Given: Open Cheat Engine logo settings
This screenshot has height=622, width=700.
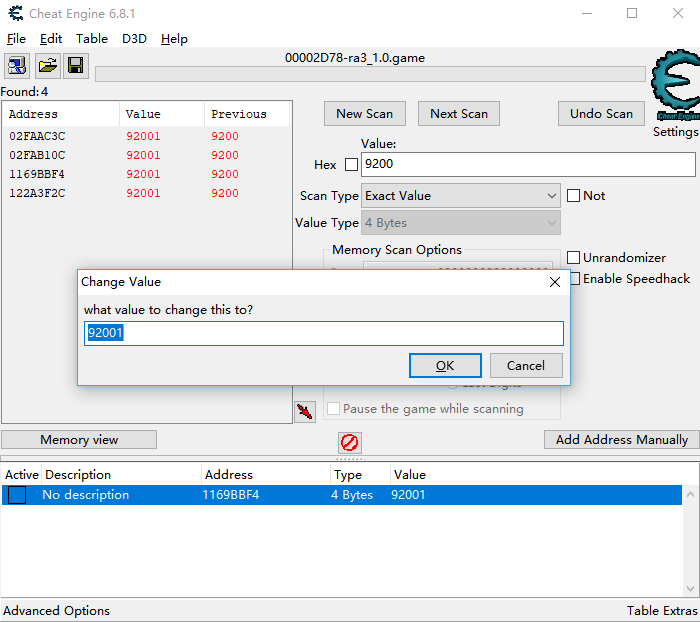Looking at the screenshot, I should tap(675, 86).
